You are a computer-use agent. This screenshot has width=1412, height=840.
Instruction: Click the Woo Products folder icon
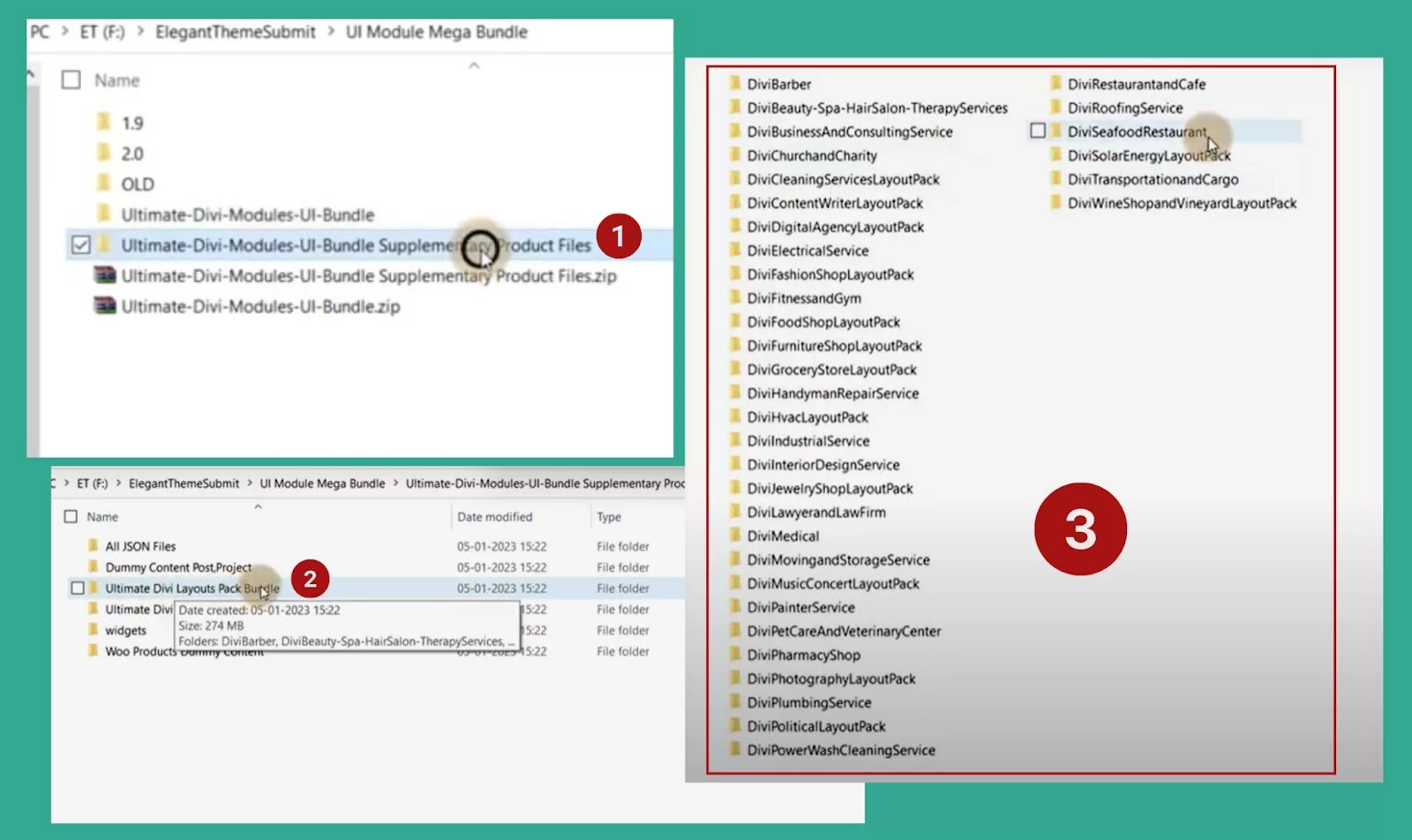(93, 651)
